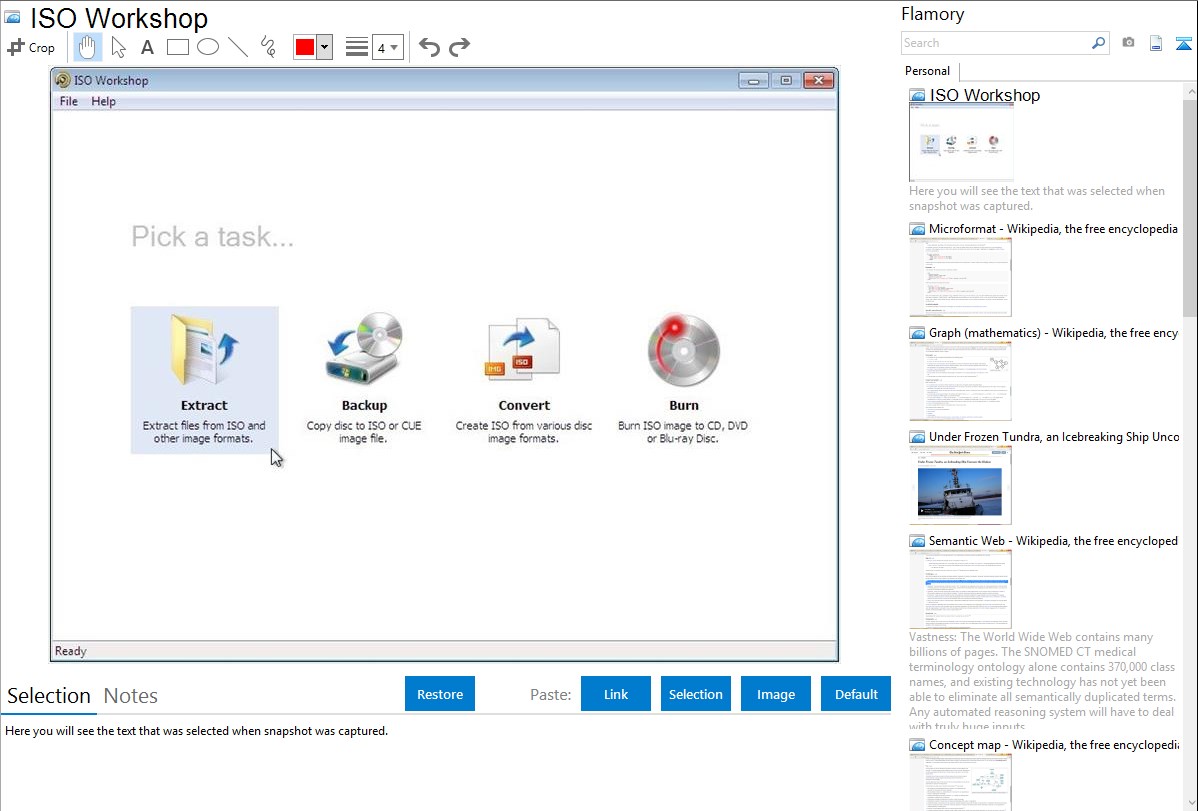Pick the rectangle shape tool

(177, 47)
